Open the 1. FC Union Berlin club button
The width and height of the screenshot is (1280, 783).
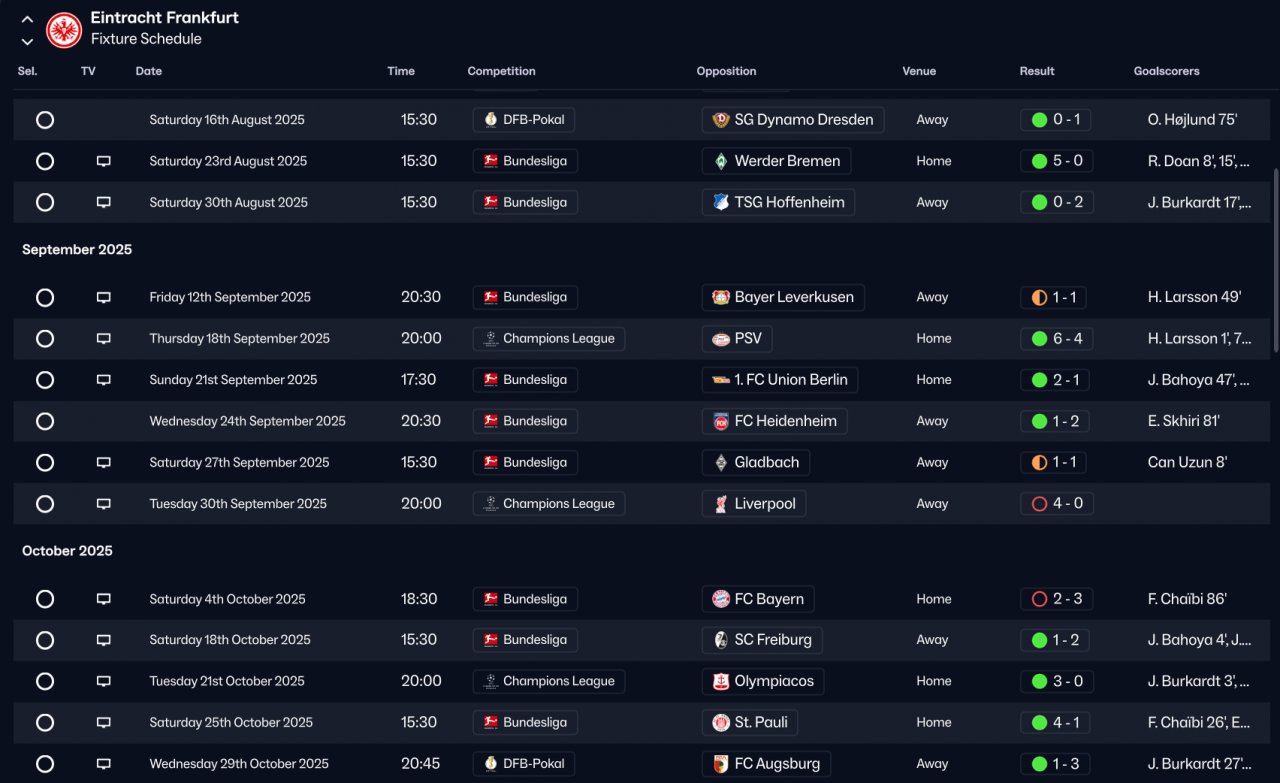[780, 380]
